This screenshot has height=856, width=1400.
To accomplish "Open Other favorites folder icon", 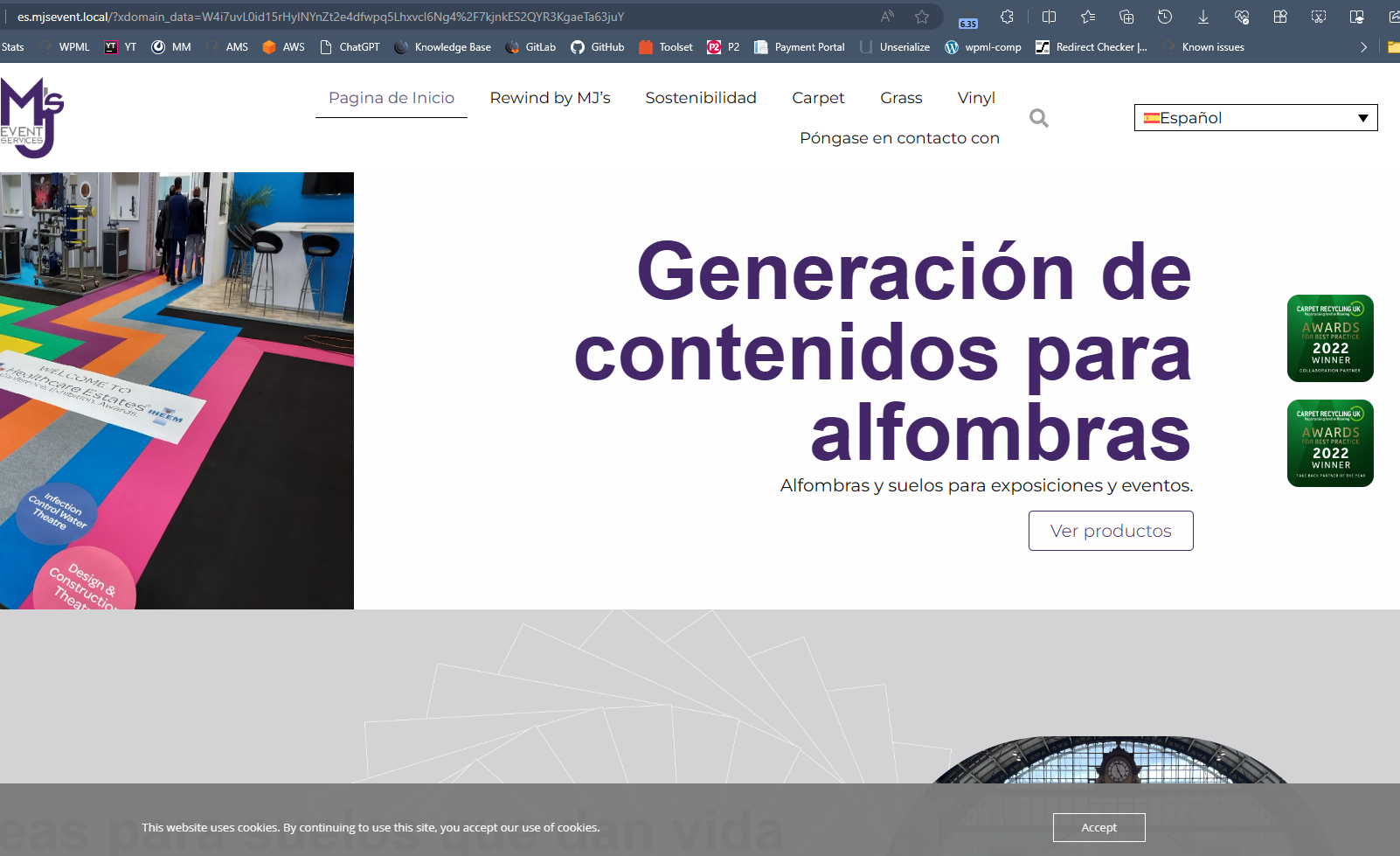I will pos(1393,47).
